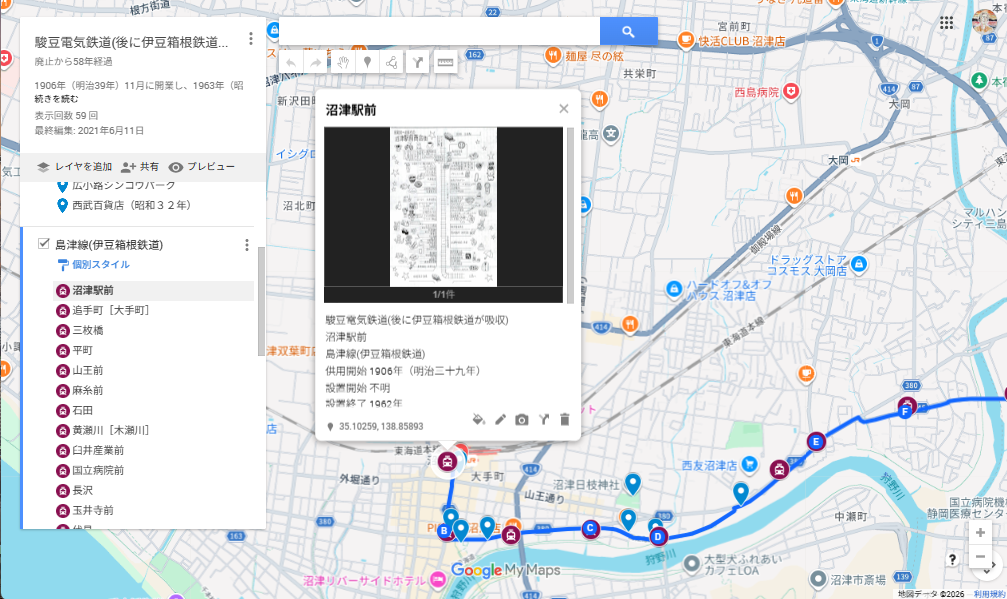Click the blue search button
This screenshot has width=1007, height=599.
point(628,32)
